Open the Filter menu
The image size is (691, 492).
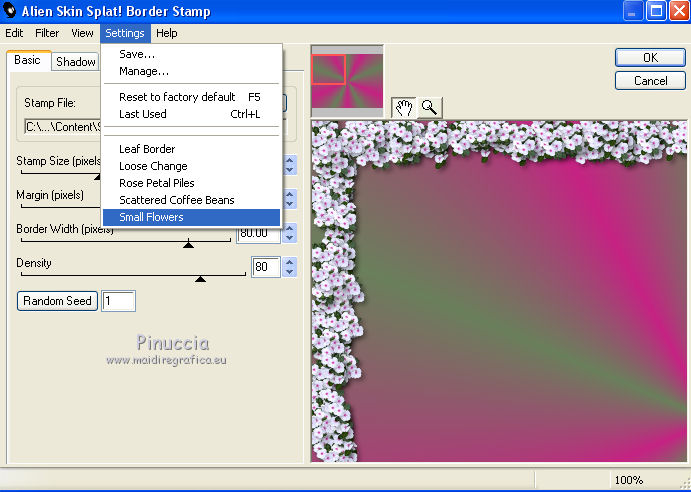(x=47, y=33)
